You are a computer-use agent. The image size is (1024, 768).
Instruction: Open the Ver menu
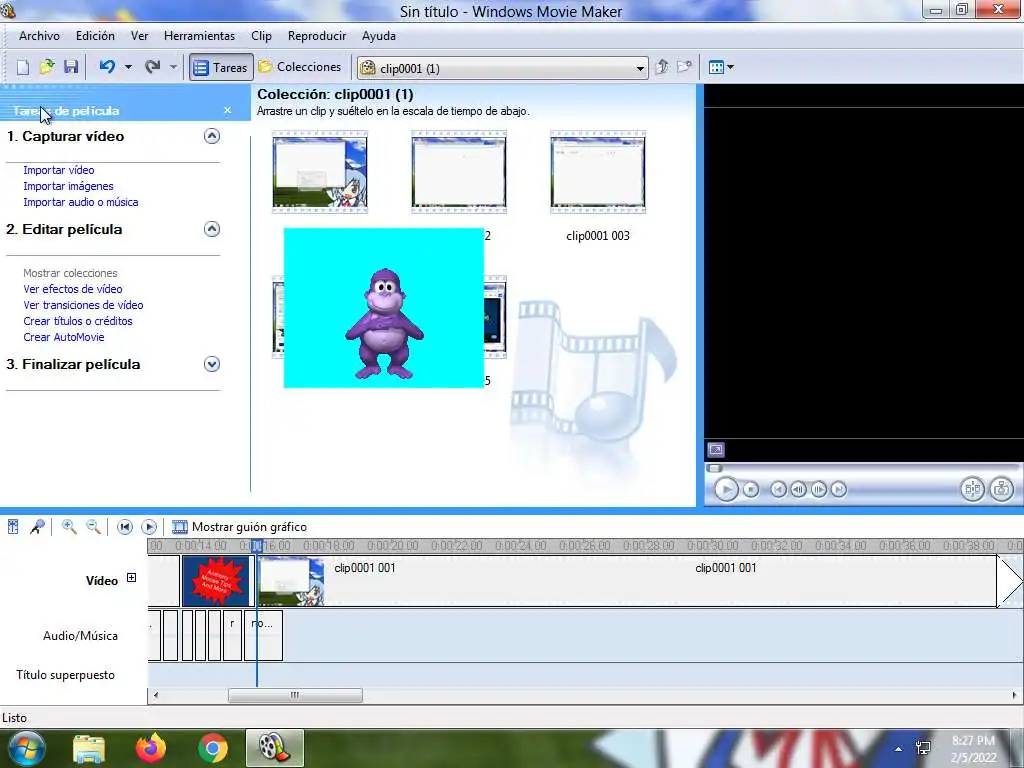click(x=140, y=36)
